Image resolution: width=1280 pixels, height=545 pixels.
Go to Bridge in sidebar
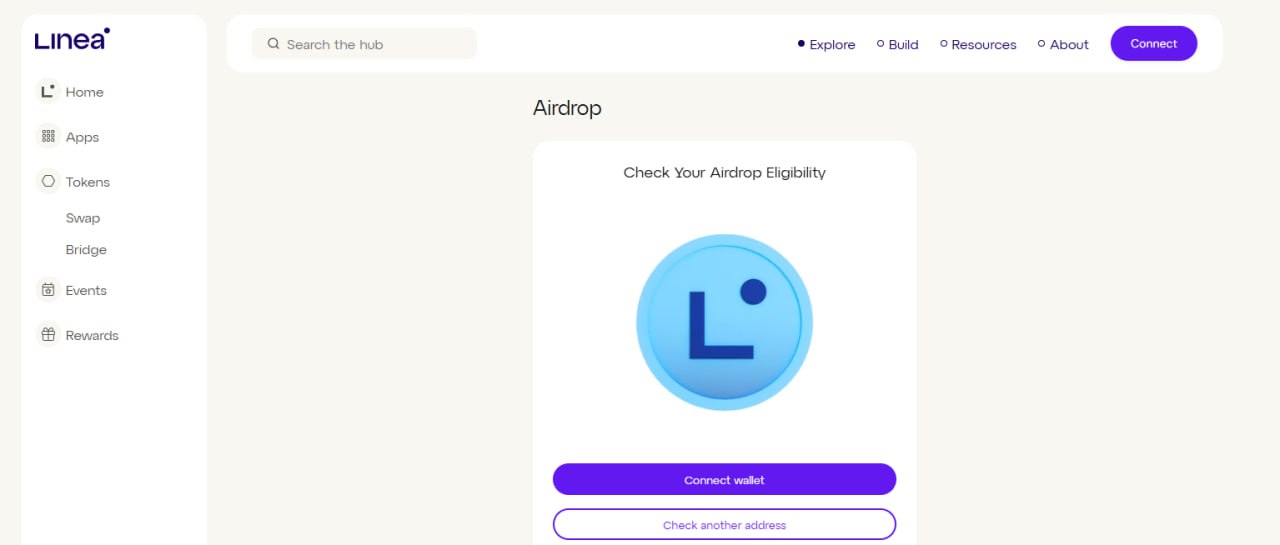pyautogui.click(x=86, y=250)
